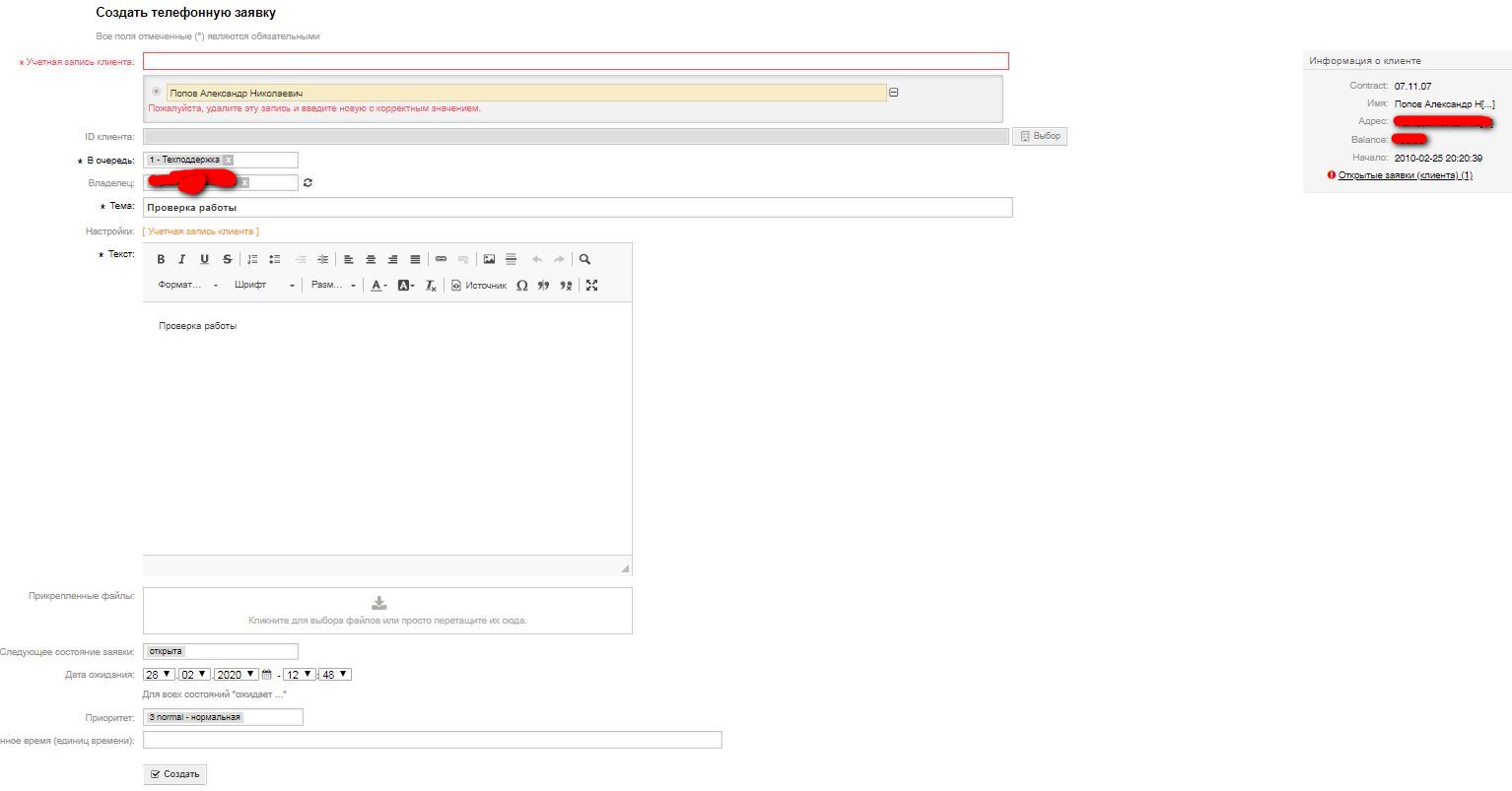Remove the '1 - Техподдержка' queue tag
Image resolution: width=1512 pixels, height=791 pixels.
(228, 160)
